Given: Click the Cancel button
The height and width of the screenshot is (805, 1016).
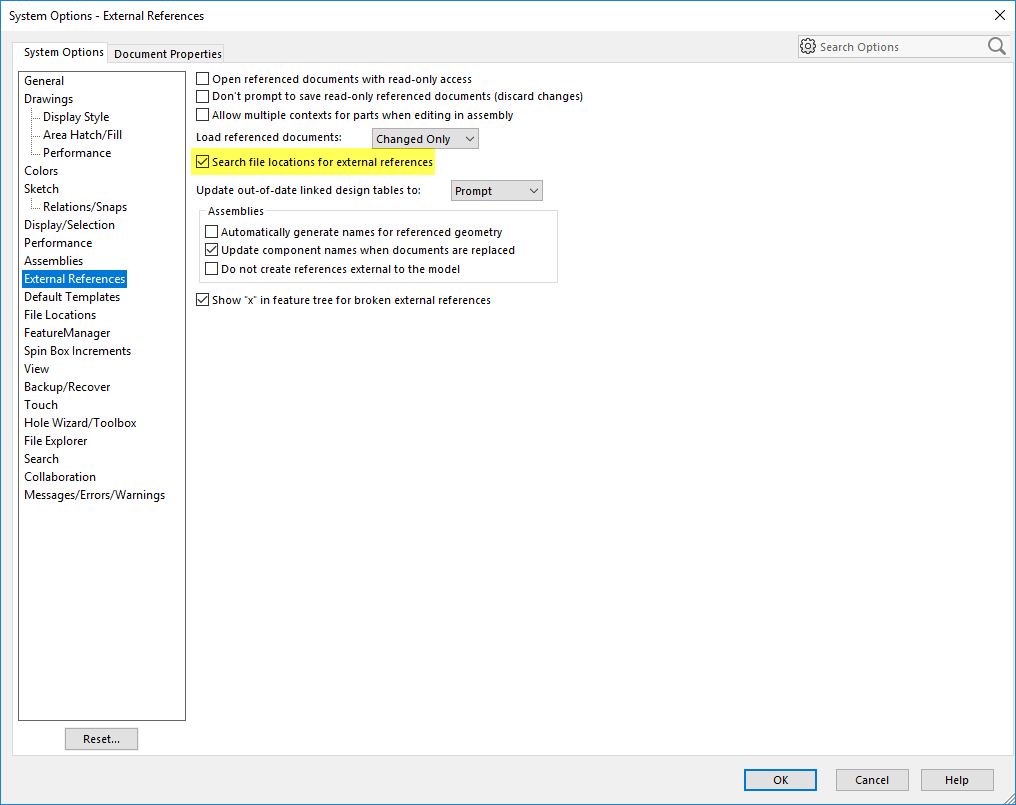Looking at the screenshot, I should (871, 780).
